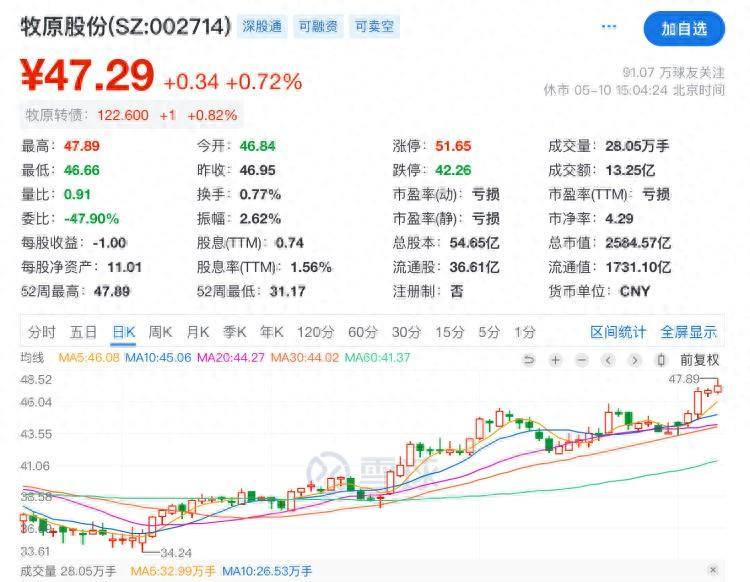Click the 跌停 value 42.26
750x582 pixels.
tap(453, 170)
